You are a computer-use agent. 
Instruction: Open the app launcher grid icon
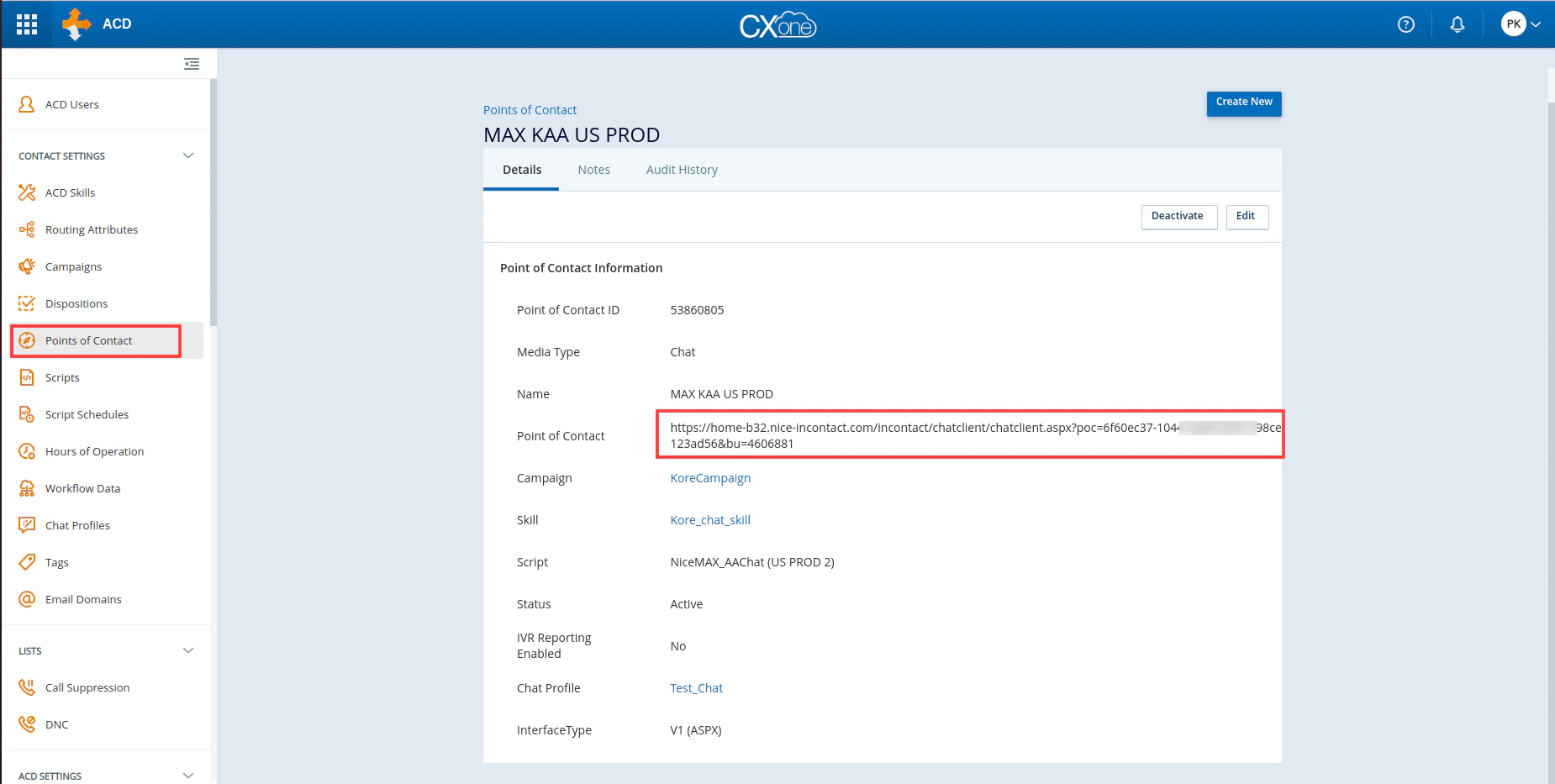pyautogui.click(x=27, y=24)
